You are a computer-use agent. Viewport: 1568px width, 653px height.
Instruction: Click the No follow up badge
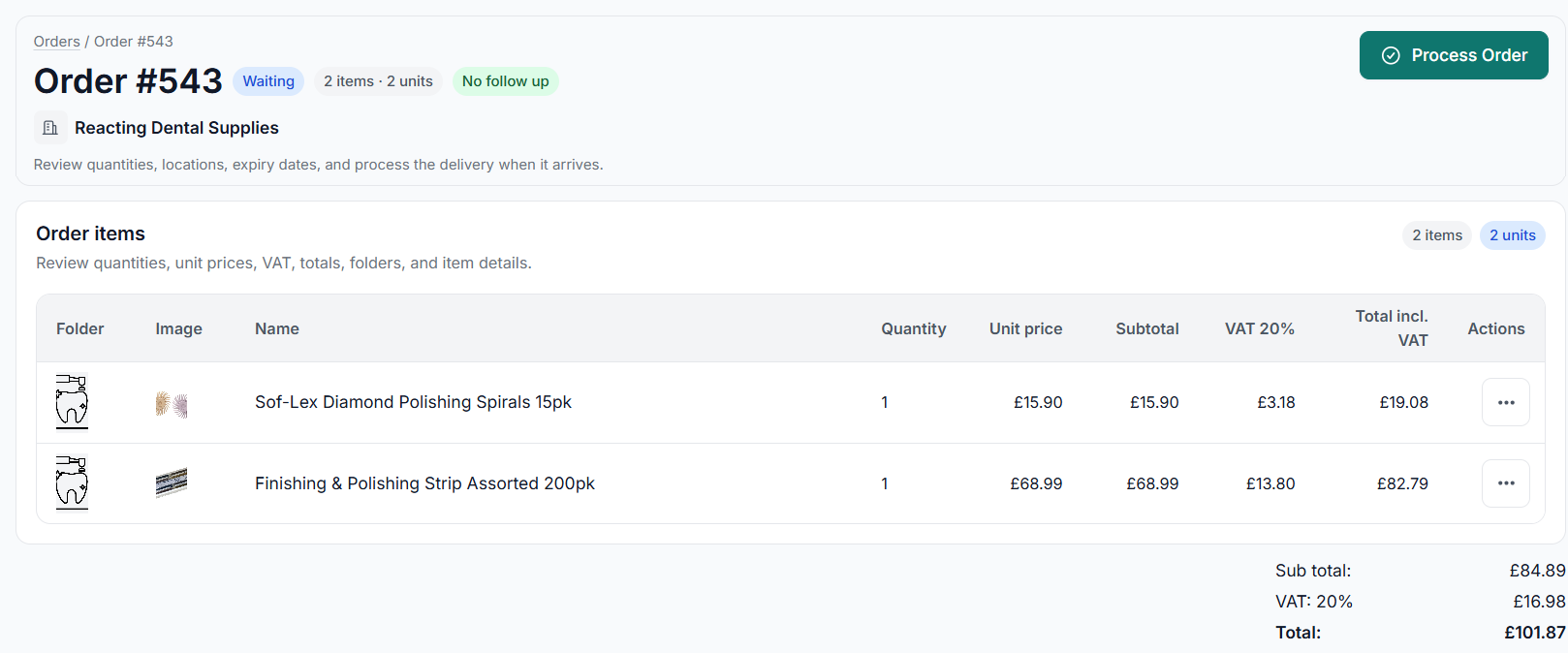[505, 81]
